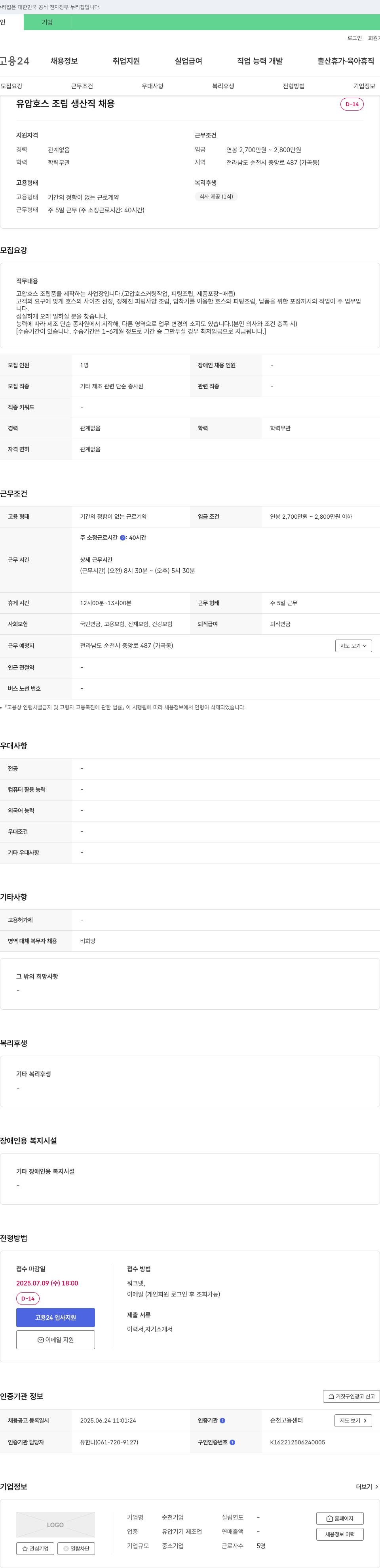Image resolution: width=380 pixels, height=1568 pixels.
Task: Click the 퇴직연금 value cell
Action: [280, 624]
